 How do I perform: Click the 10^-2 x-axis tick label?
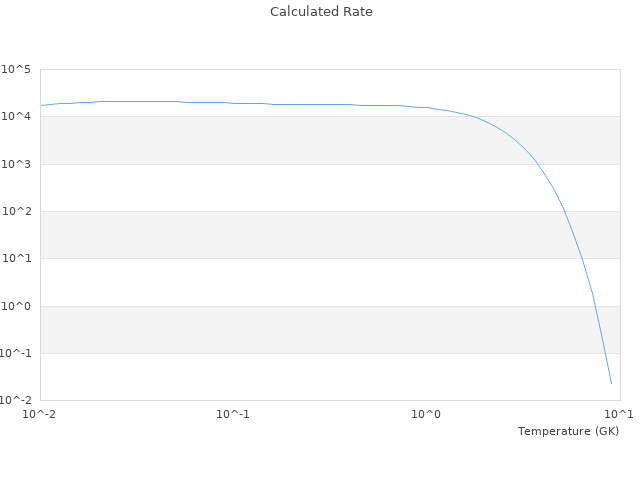(40, 414)
